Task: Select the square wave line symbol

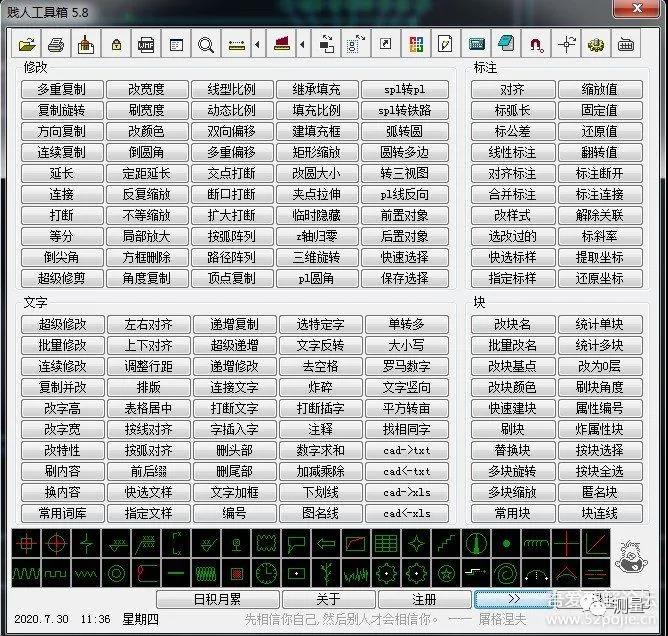Action: click(x=56, y=573)
